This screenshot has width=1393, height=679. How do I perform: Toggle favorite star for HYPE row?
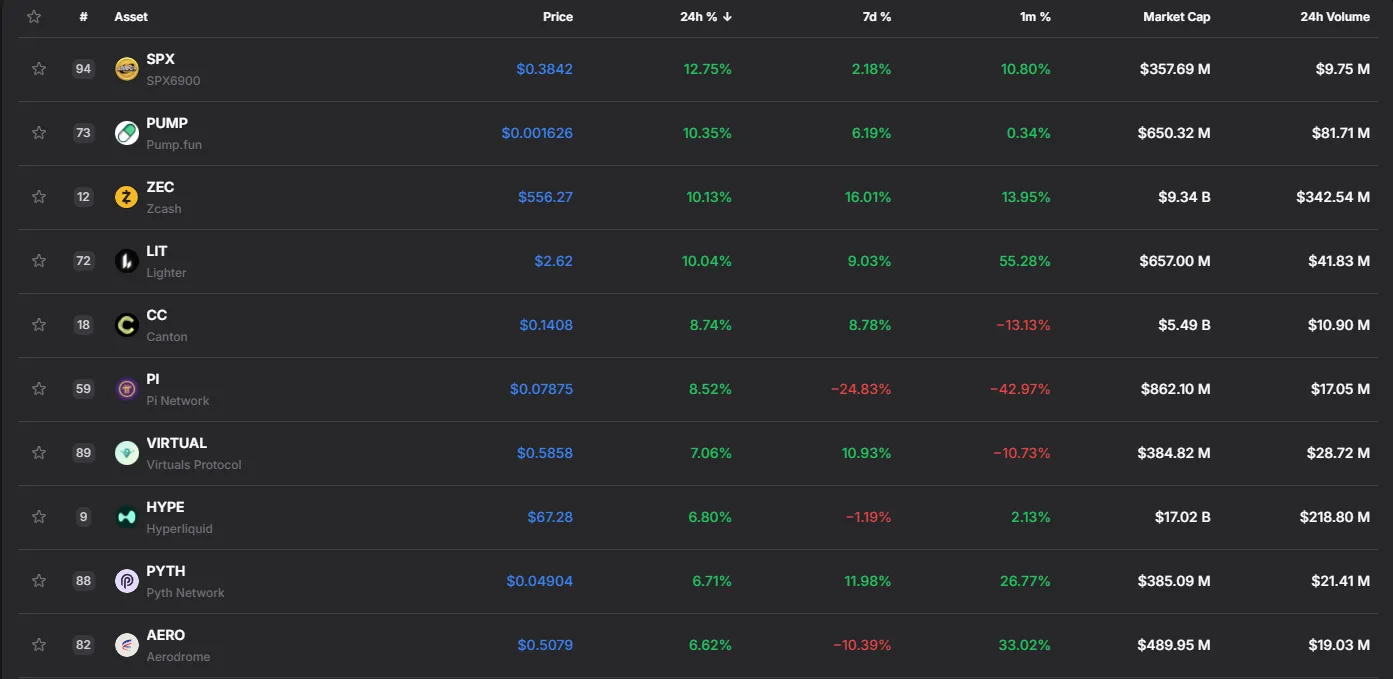point(39,517)
